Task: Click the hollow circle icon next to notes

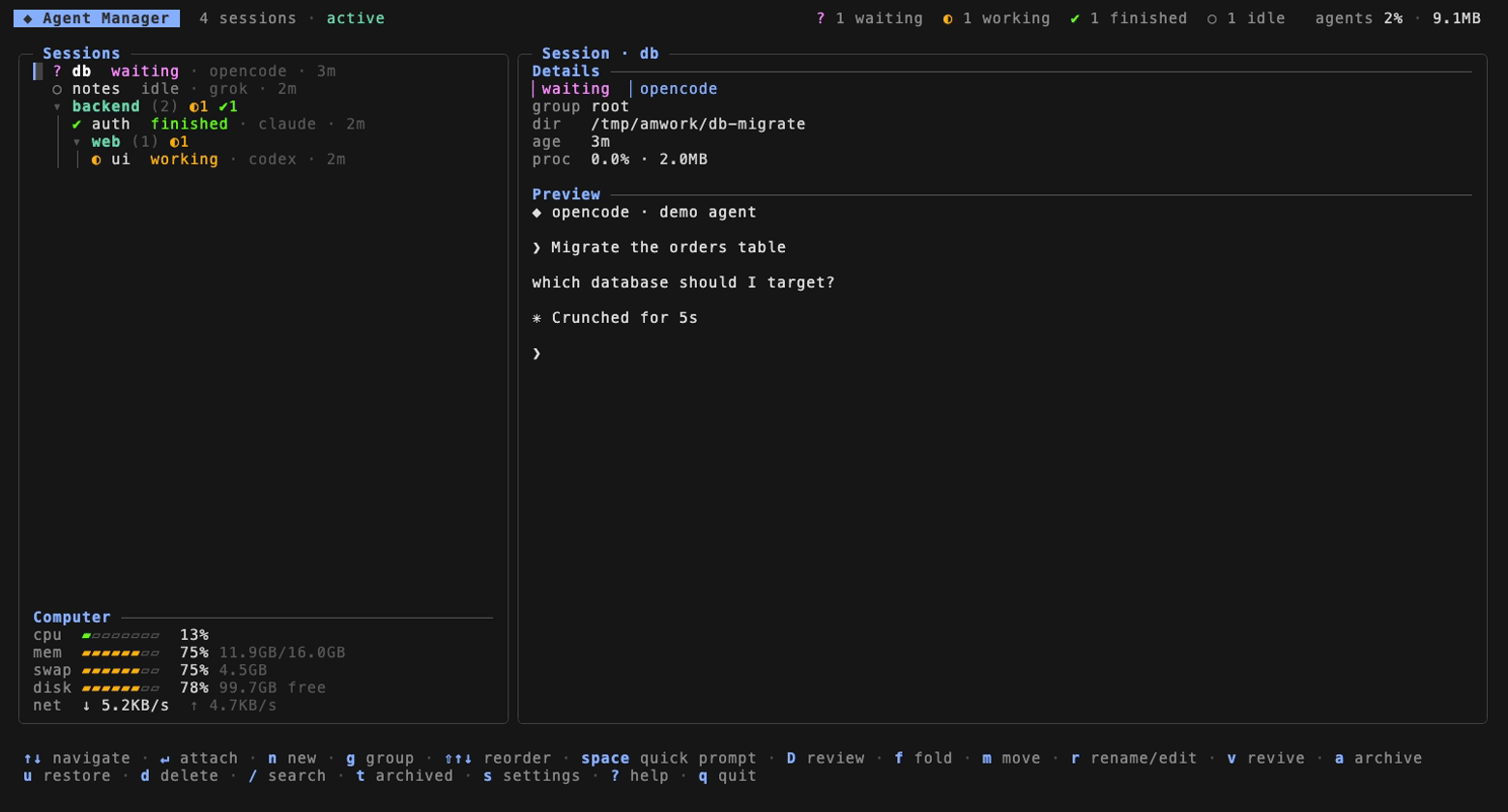Action: [x=57, y=89]
